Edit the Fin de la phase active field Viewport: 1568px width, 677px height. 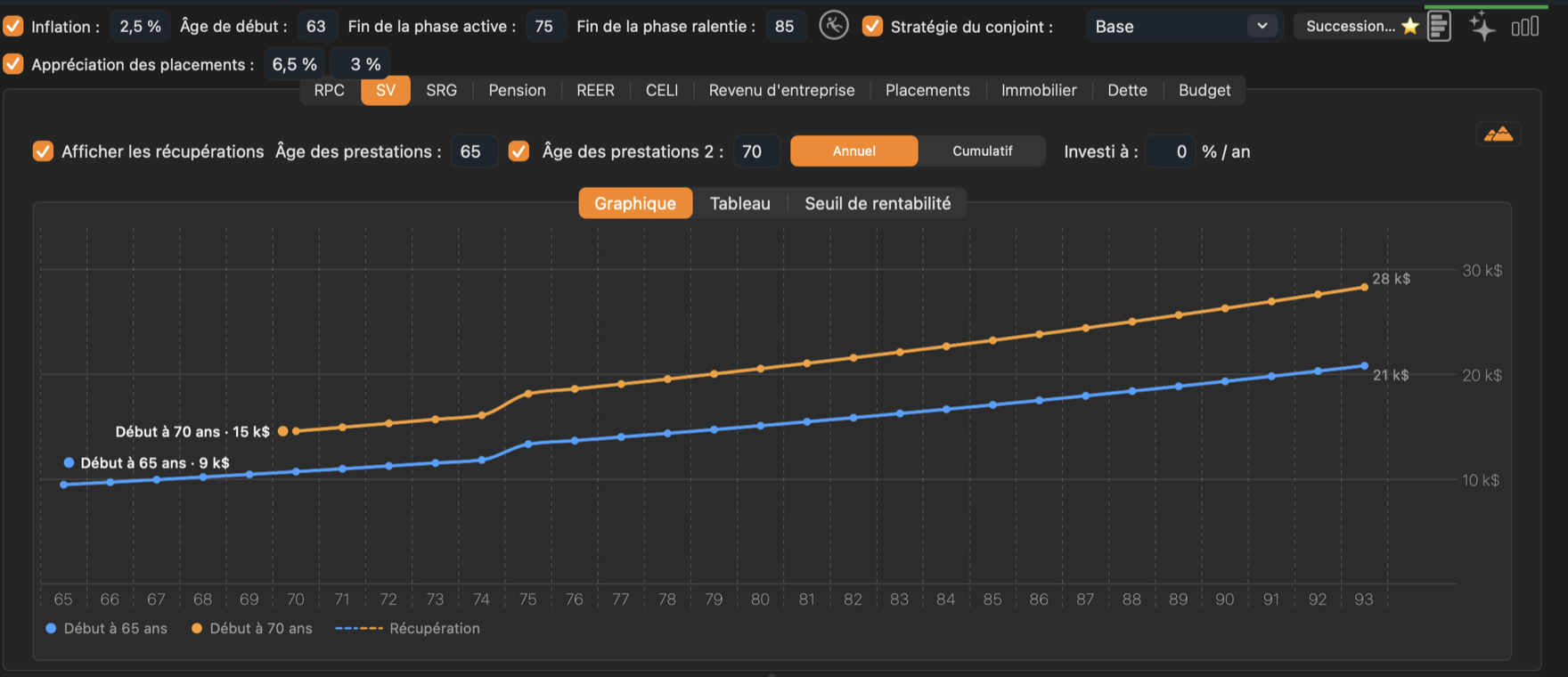pos(544,26)
